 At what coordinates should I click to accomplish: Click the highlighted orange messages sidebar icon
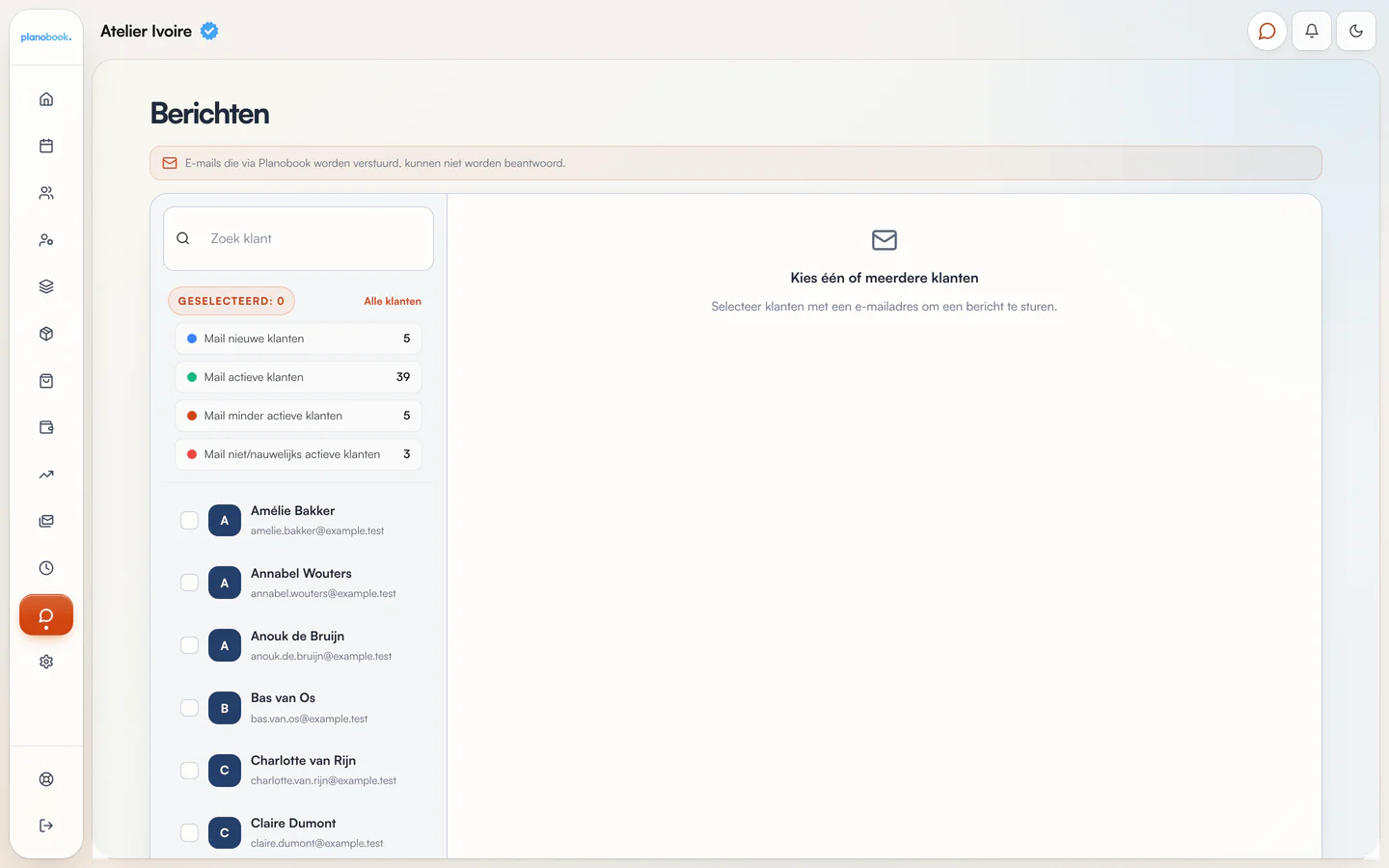(x=46, y=615)
